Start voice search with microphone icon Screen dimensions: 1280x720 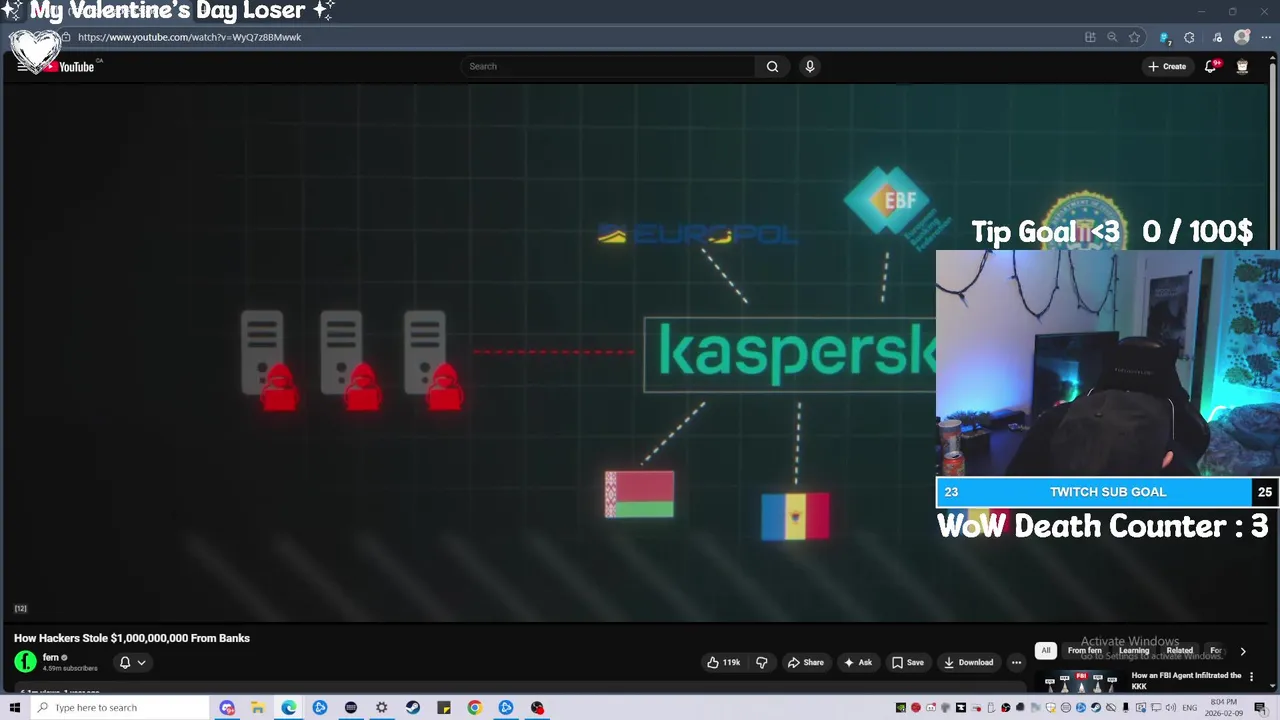pyautogui.click(x=810, y=66)
